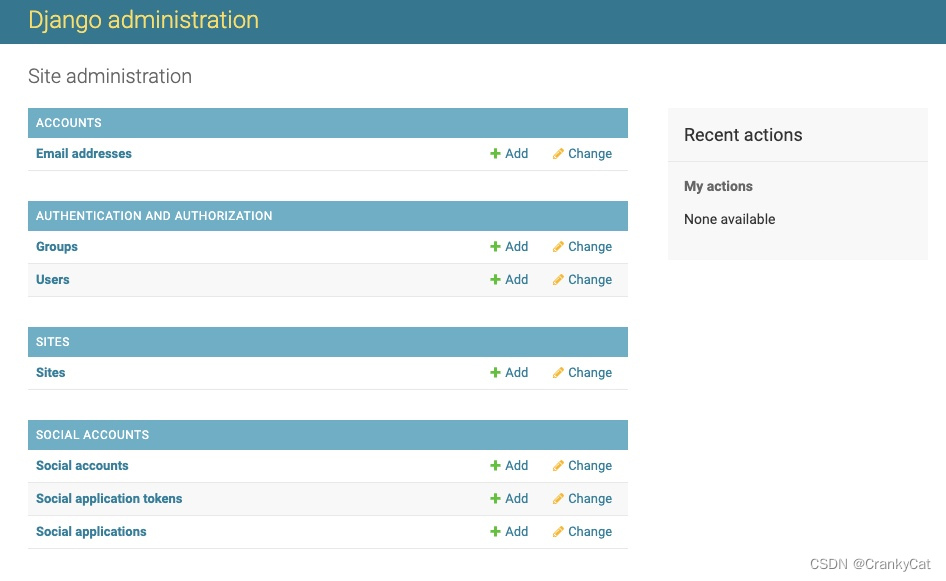The width and height of the screenshot is (946, 581).
Task: Open the Groups model link
Action: 57,247
